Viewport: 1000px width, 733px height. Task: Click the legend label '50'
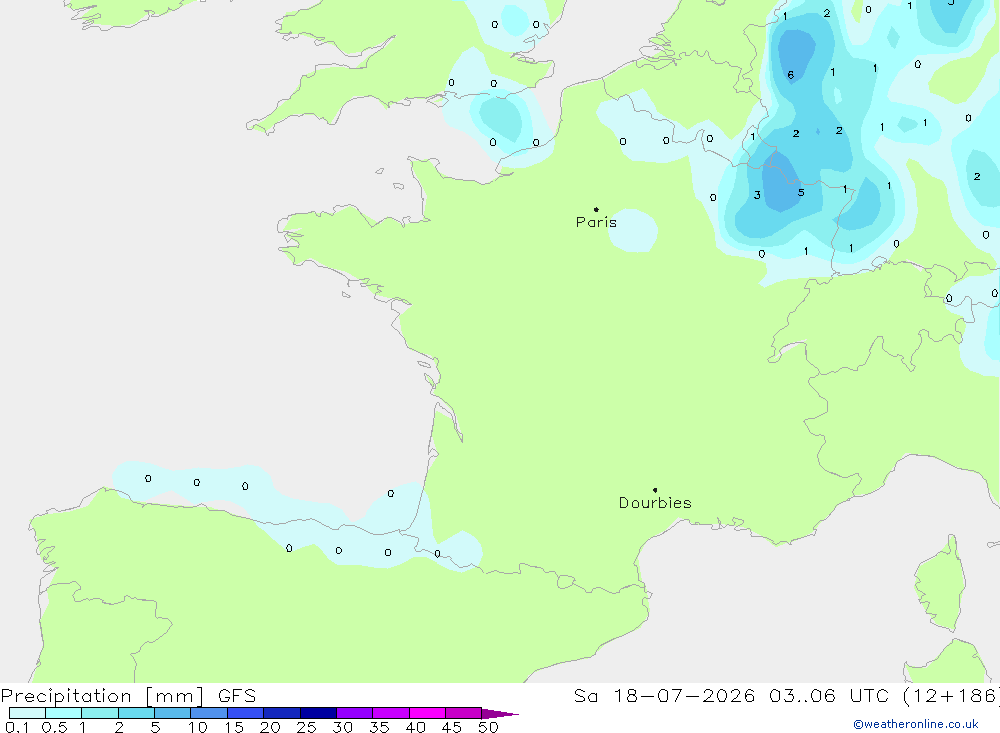[x=488, y=727]
